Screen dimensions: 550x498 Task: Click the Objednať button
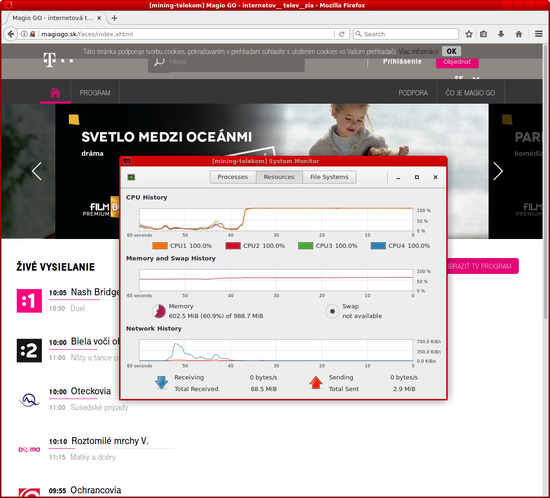coord(457,62)
